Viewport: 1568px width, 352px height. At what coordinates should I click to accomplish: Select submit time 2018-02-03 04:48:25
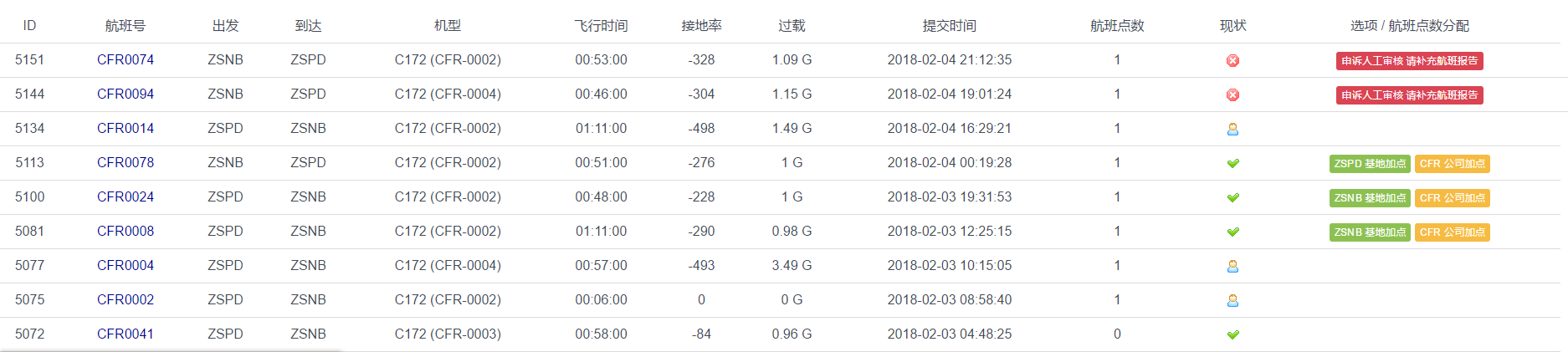(x=950, y=334)
